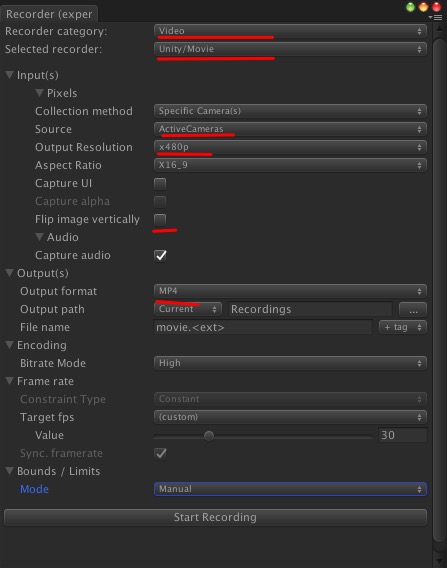Collapse the Bounds / Limits section triangle
The height and width of the screenshot is (568, 447).
tap(10, 471)
